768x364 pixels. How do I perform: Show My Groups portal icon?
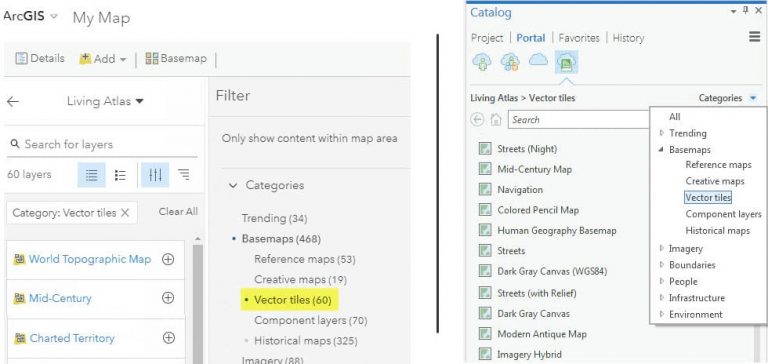(510, 62)
